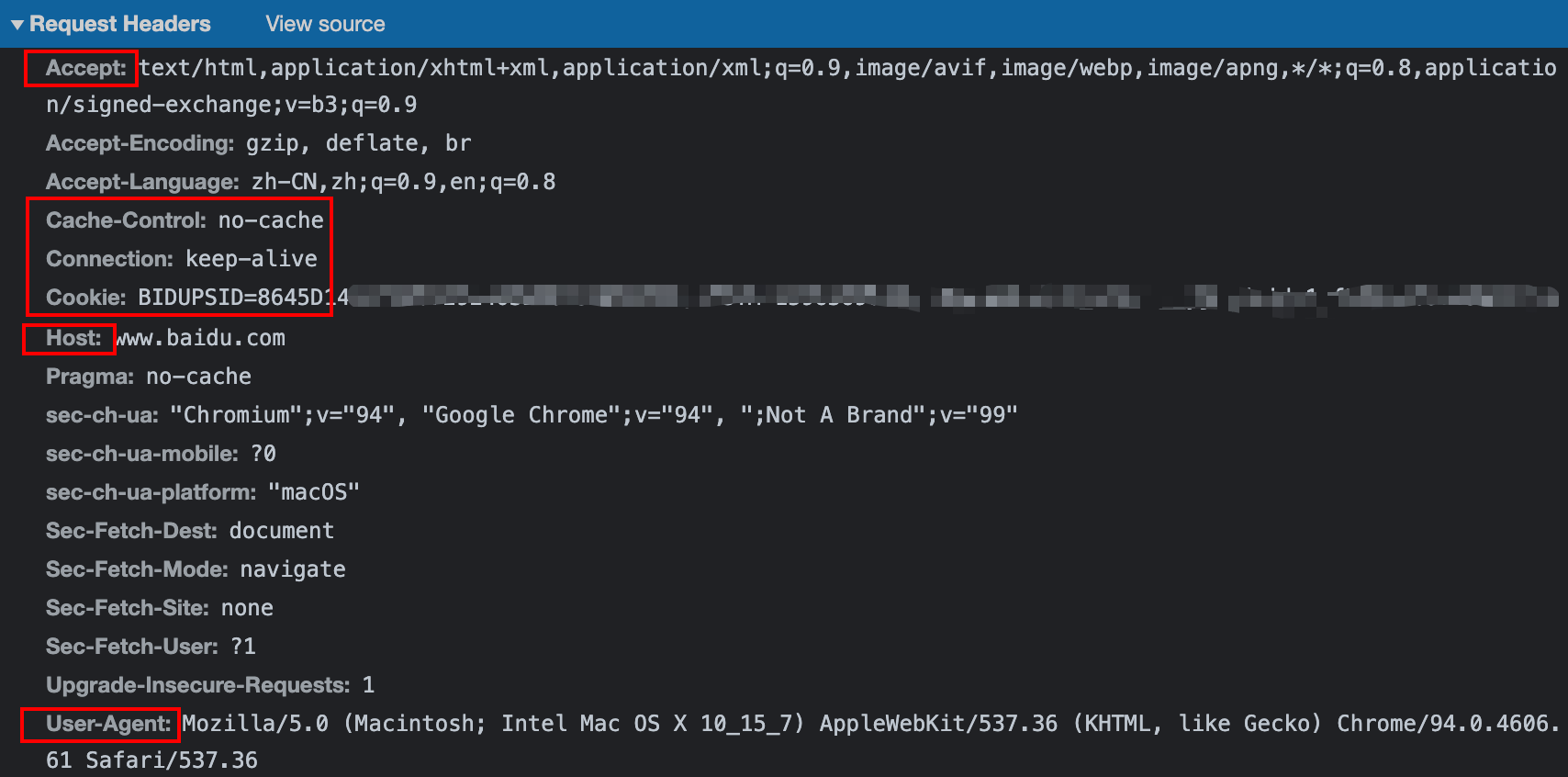This screenshot has width=1568, height=777.
Task: Click the Upgrade-Insecure-Requests header name
Action: [x=198, y=685]
